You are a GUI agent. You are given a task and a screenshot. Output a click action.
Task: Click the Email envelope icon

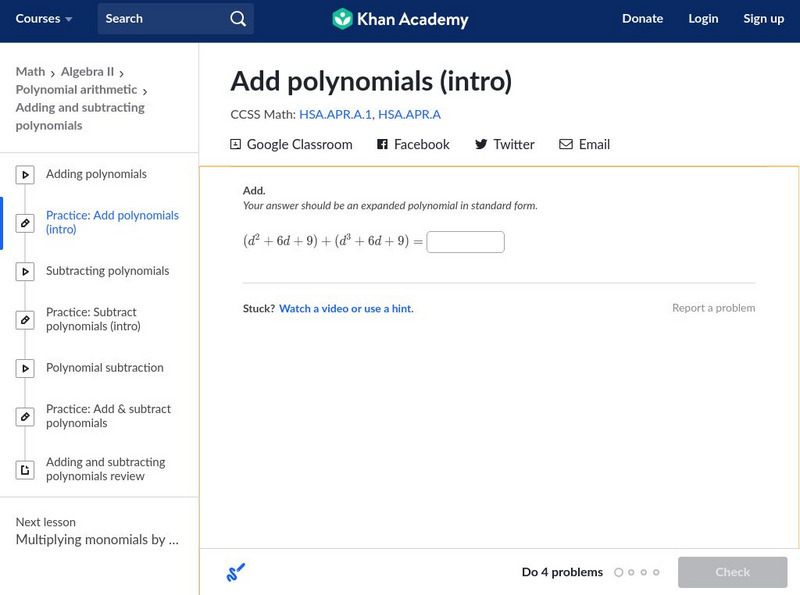point(566,144)
